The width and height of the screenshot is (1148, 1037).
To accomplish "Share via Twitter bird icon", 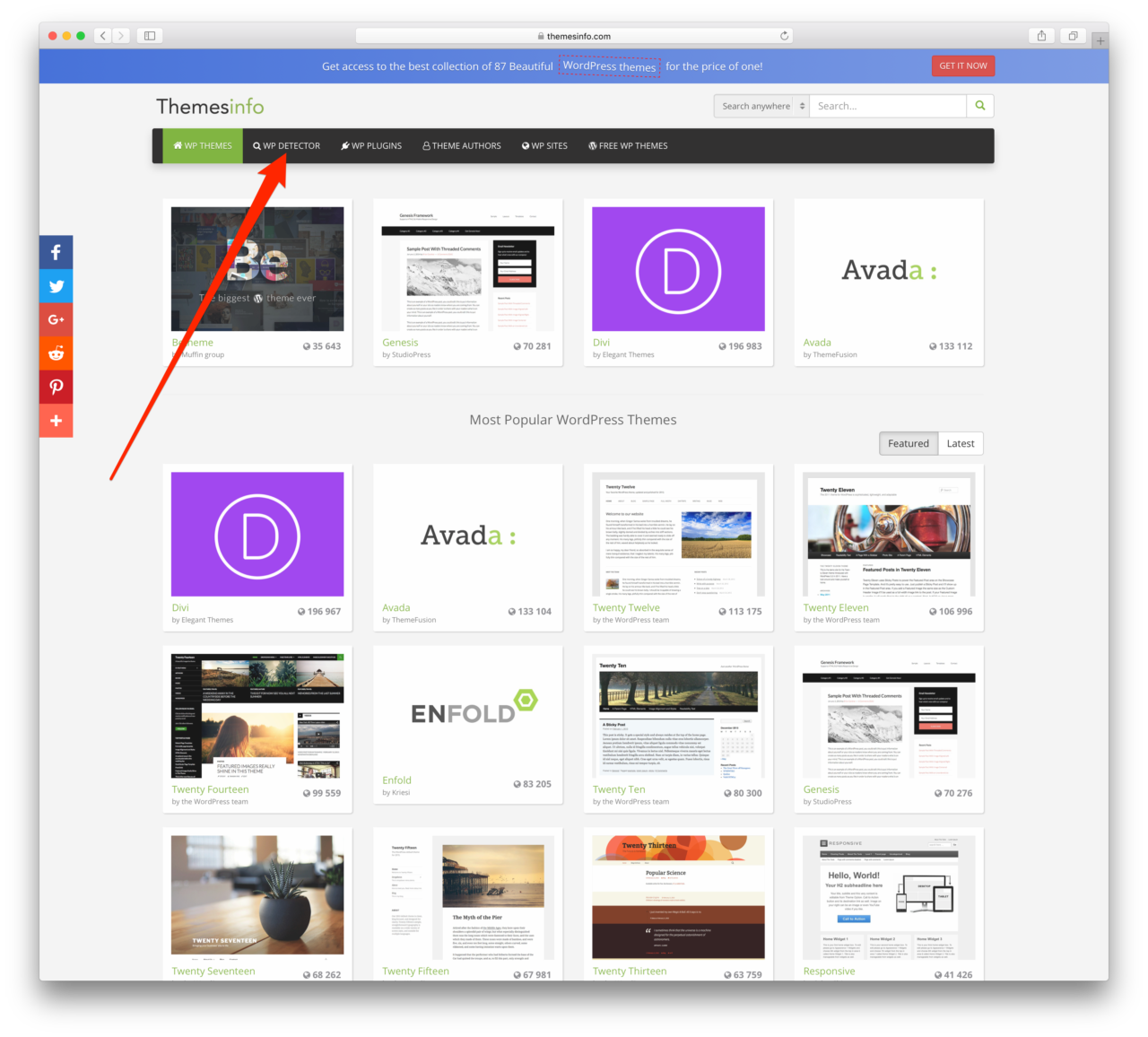I will (x=56, y=286).
